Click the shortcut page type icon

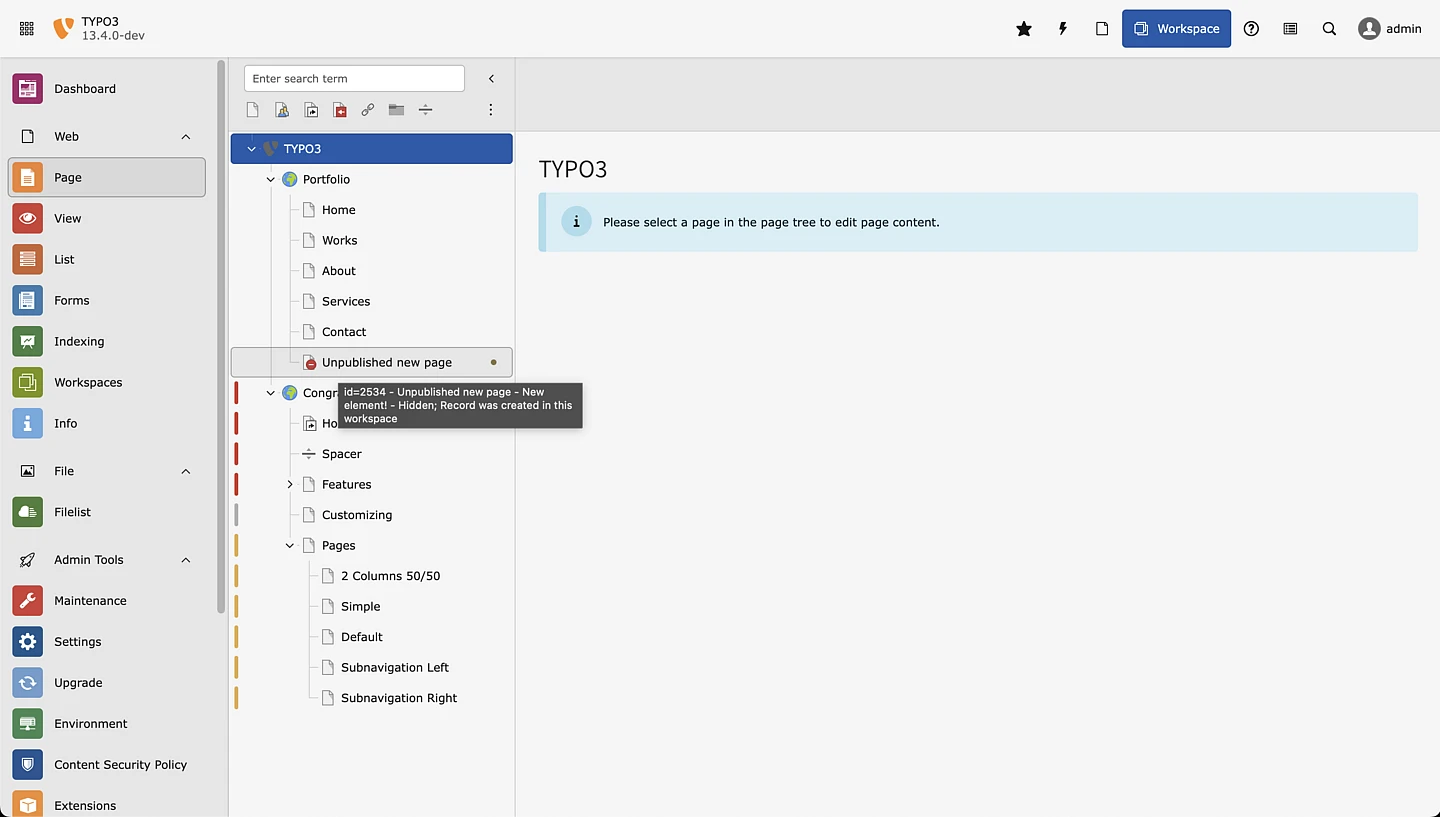(311, 110)
